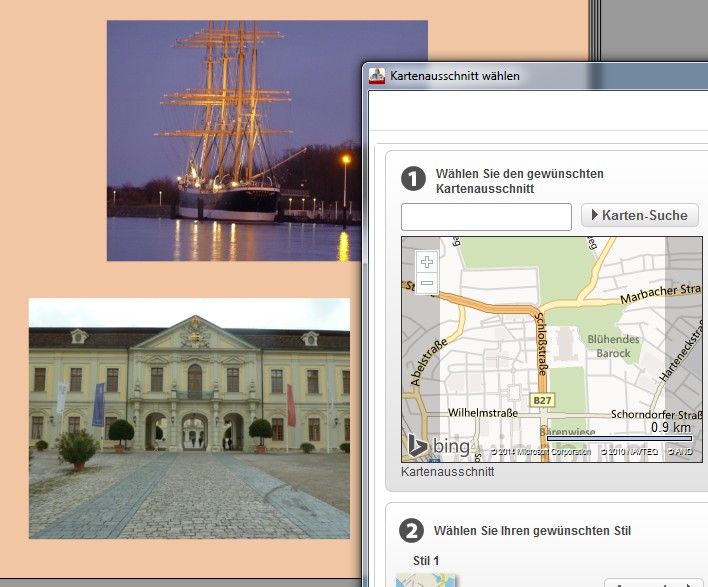Click the step 1 number badge

[x=413, y=179]
